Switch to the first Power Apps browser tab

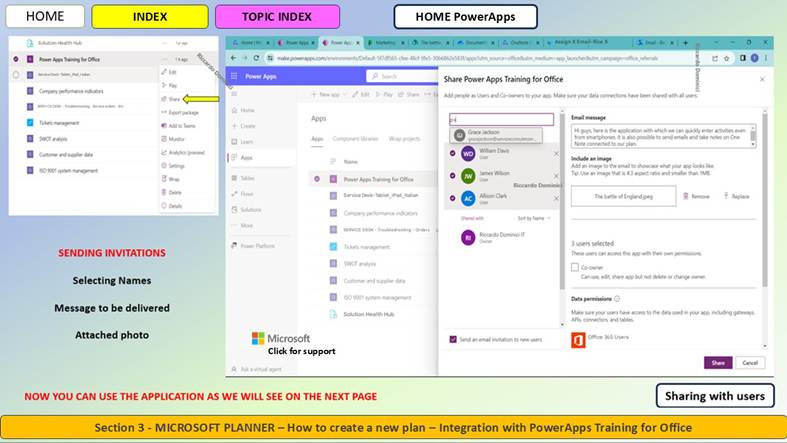296,43
